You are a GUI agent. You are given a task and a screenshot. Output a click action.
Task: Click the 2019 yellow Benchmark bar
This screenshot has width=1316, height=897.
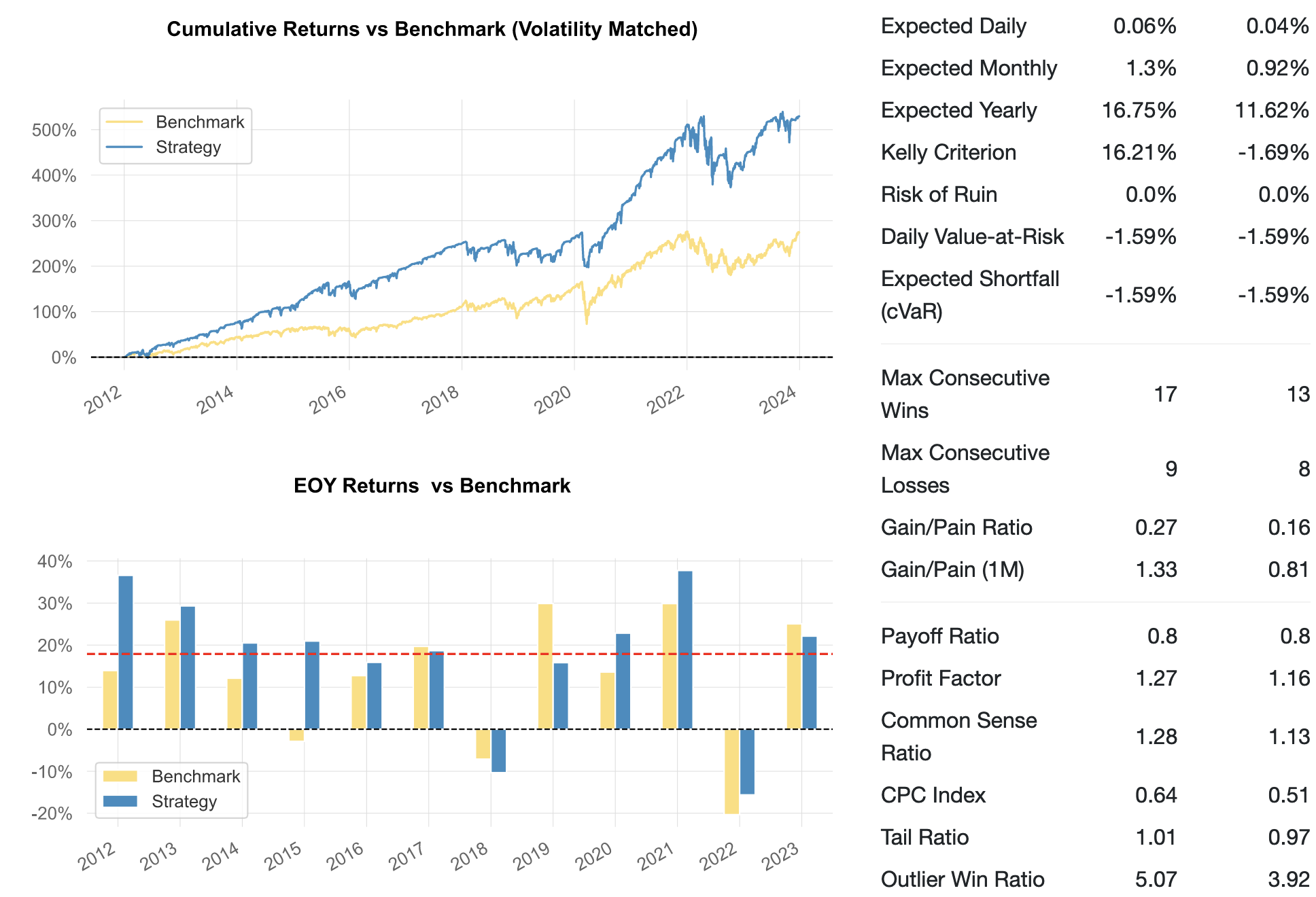pyautogui.click(x=545, y=666)
